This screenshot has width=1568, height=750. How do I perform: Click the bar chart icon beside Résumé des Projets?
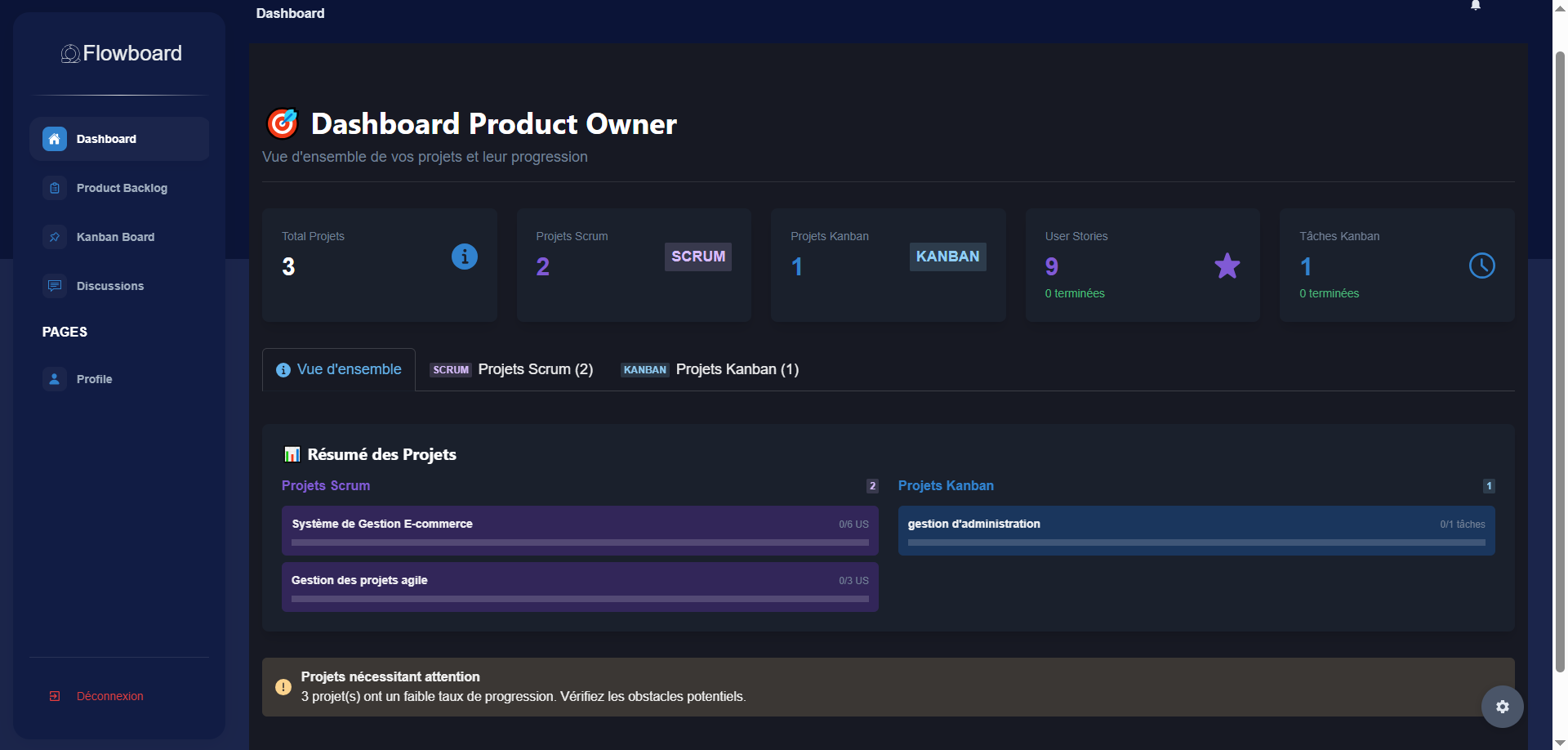click(292, 454)
